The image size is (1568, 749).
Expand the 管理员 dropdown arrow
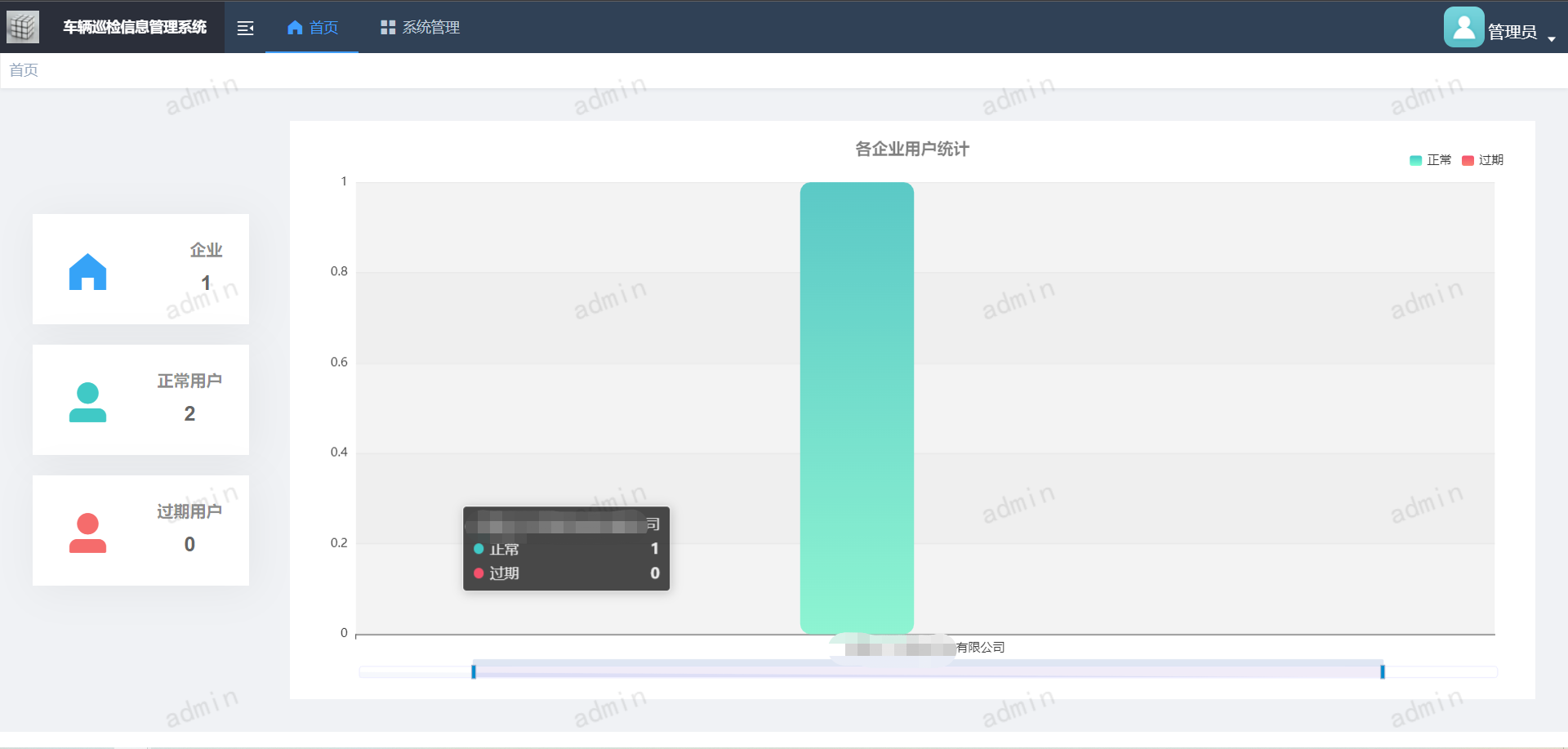click(x=1551, y=38)
